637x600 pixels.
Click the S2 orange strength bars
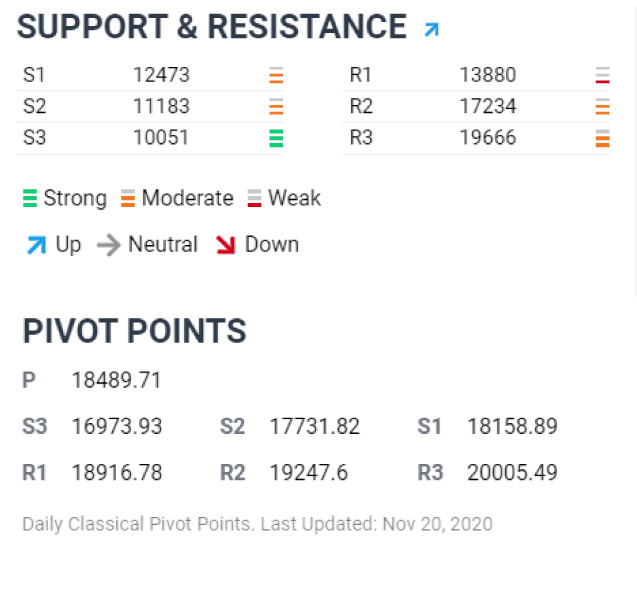276,106
